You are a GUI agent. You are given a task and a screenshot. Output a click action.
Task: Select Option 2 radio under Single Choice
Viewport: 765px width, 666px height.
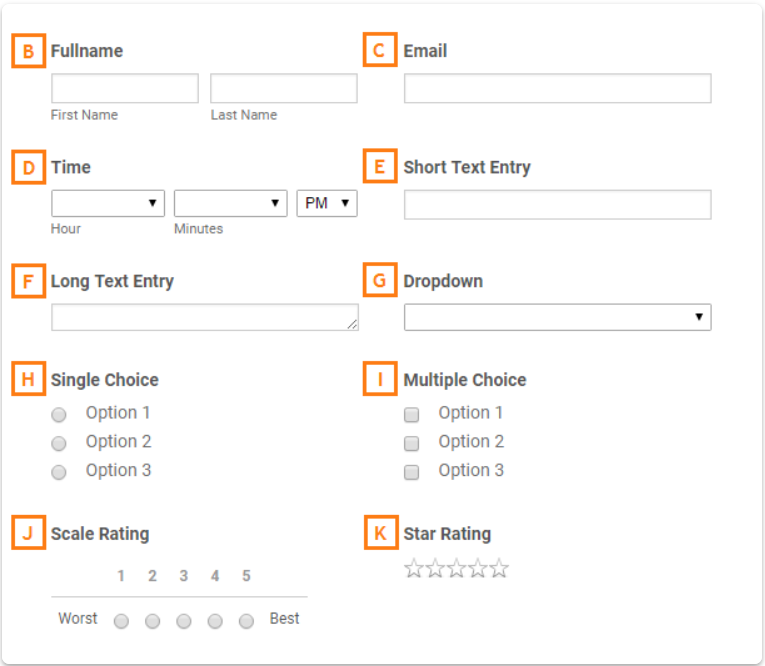pos(59,443)
